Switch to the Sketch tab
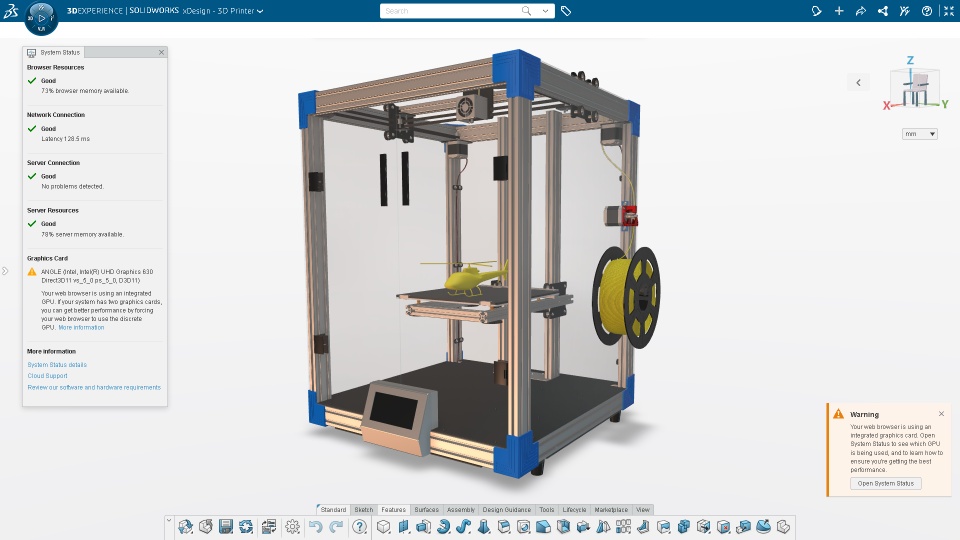 [364, 509]
